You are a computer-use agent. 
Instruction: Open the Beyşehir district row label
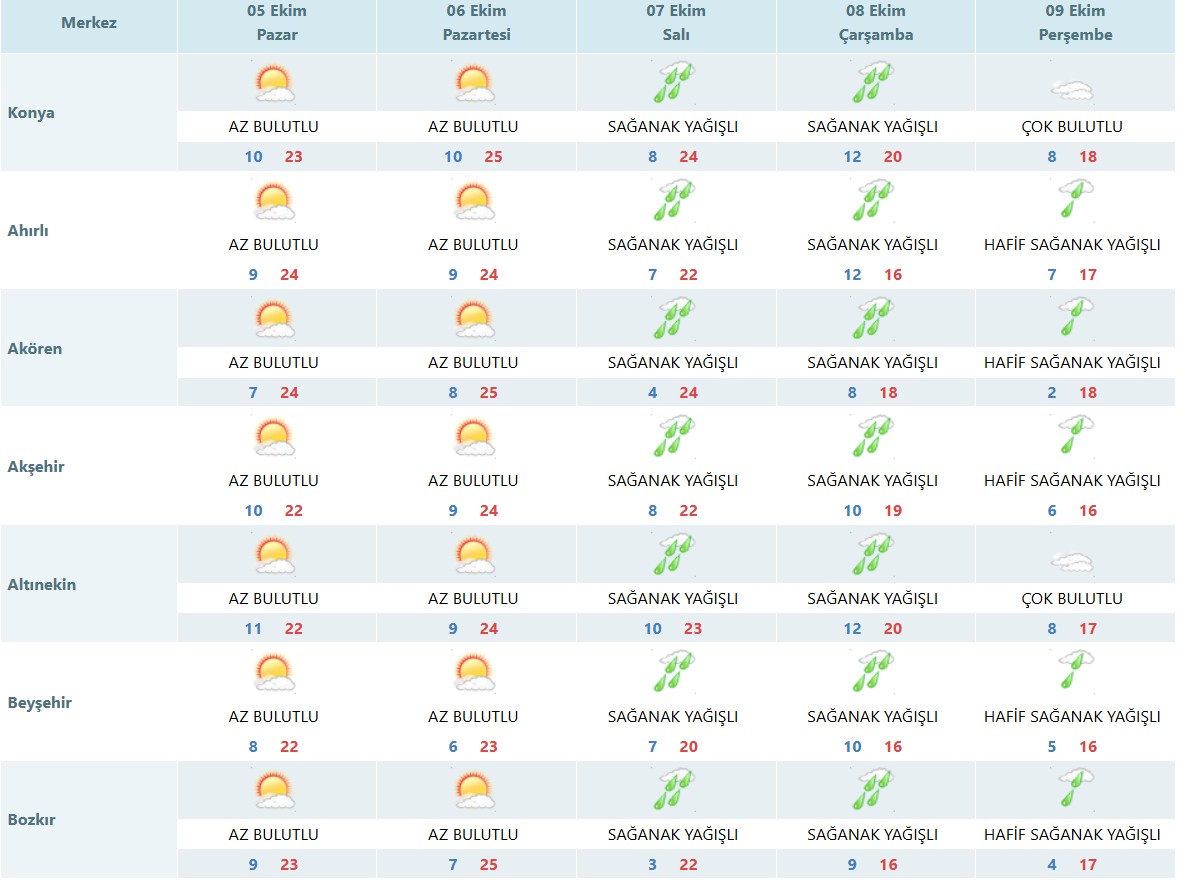coord(40,703)
